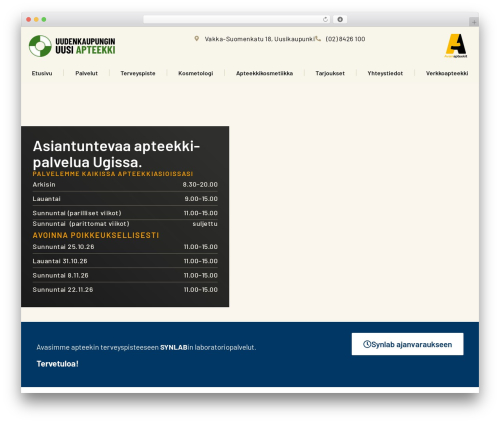Click the SYNLAB laboratory services announcement text

click(x=146, y=347)
